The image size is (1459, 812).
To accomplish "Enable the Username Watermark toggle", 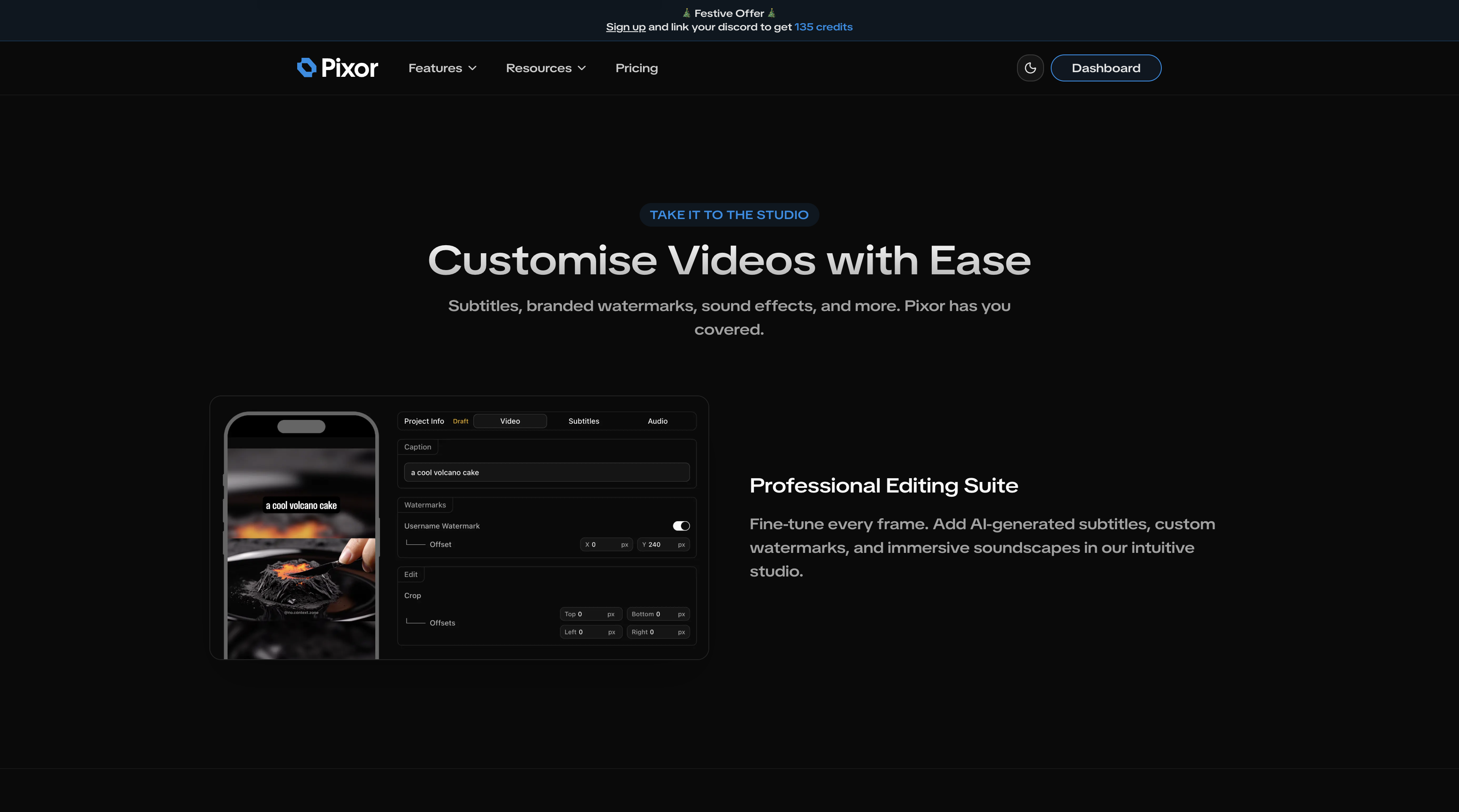I will [681, 525].
